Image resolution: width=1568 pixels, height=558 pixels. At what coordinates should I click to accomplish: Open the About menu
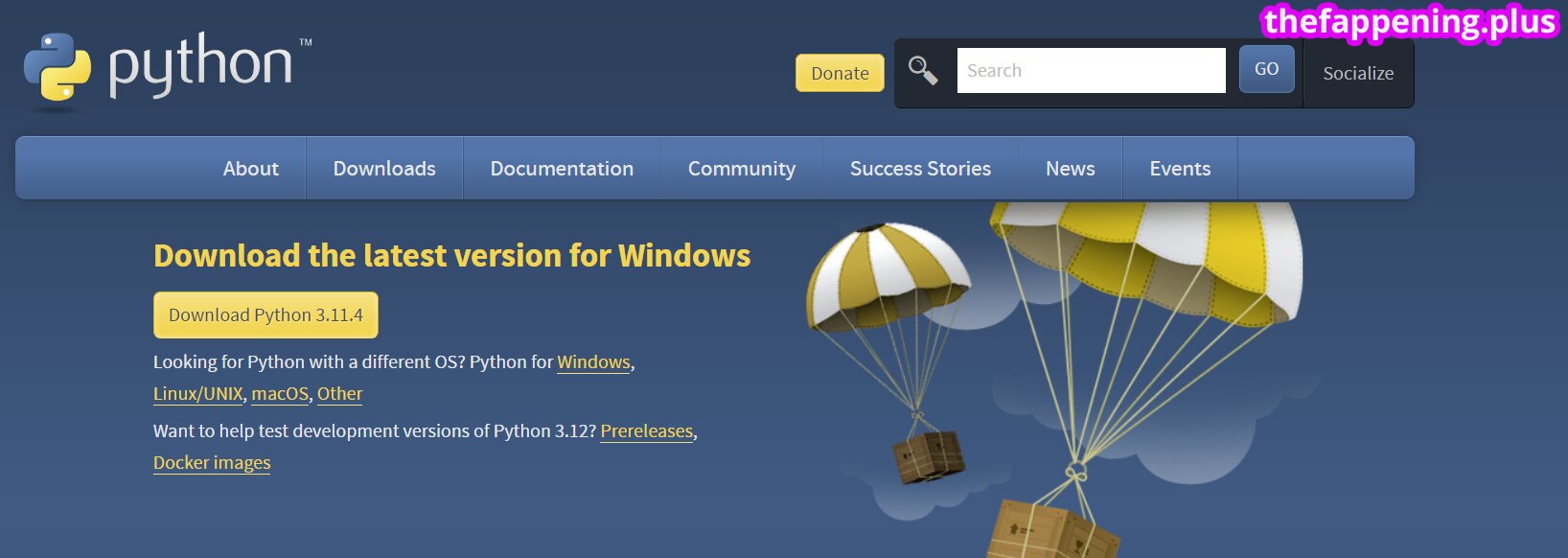coord(251,168)
